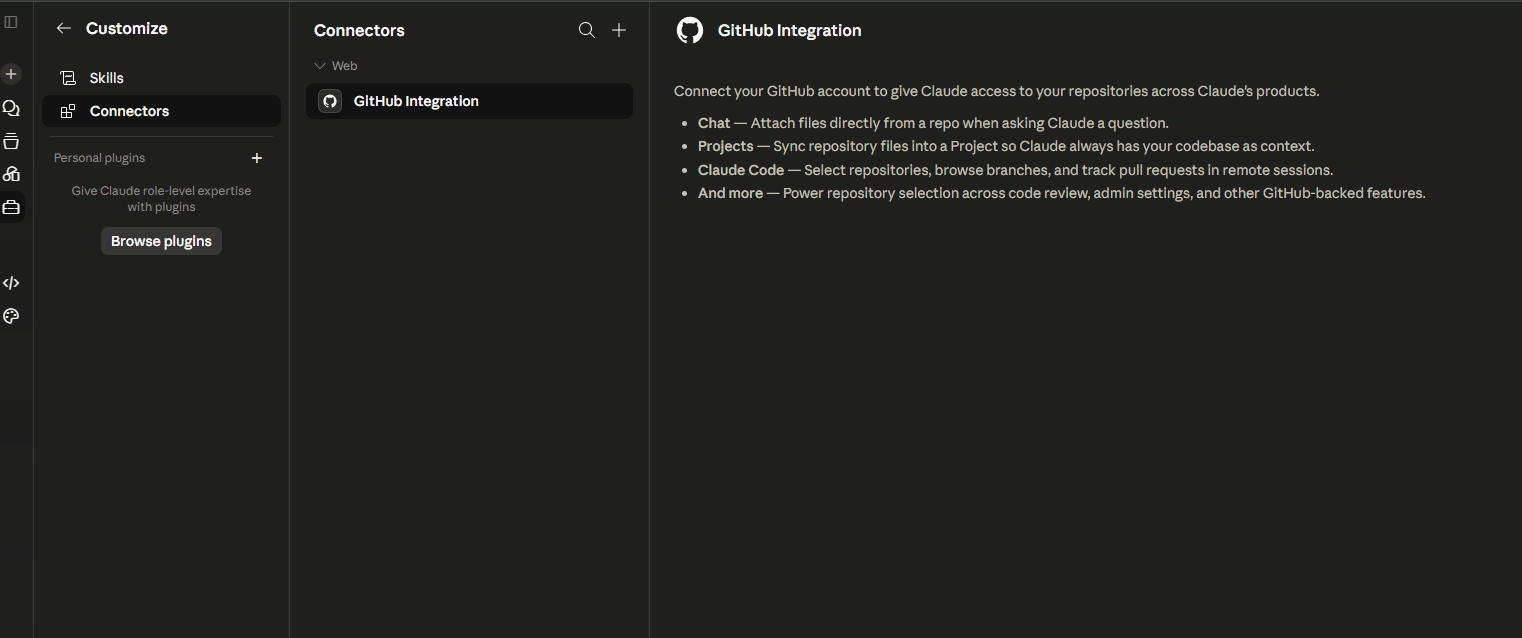Open the Chats bubble icon
This screenshot has width=1522, height=638.
pyautogui.click(x=11, y=108)
